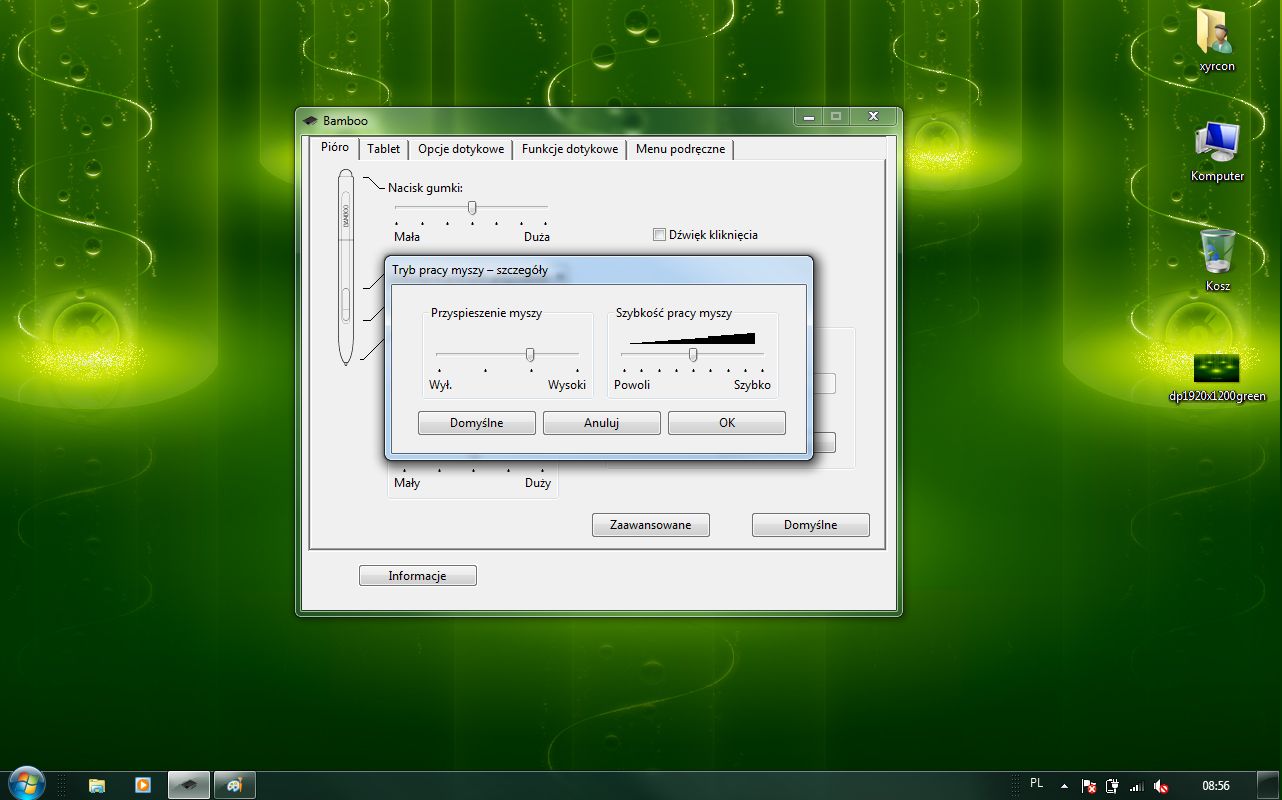The image size is (1282, 800).
Task: Open the Komputer desktop icon
Action: pos(1217,150)
